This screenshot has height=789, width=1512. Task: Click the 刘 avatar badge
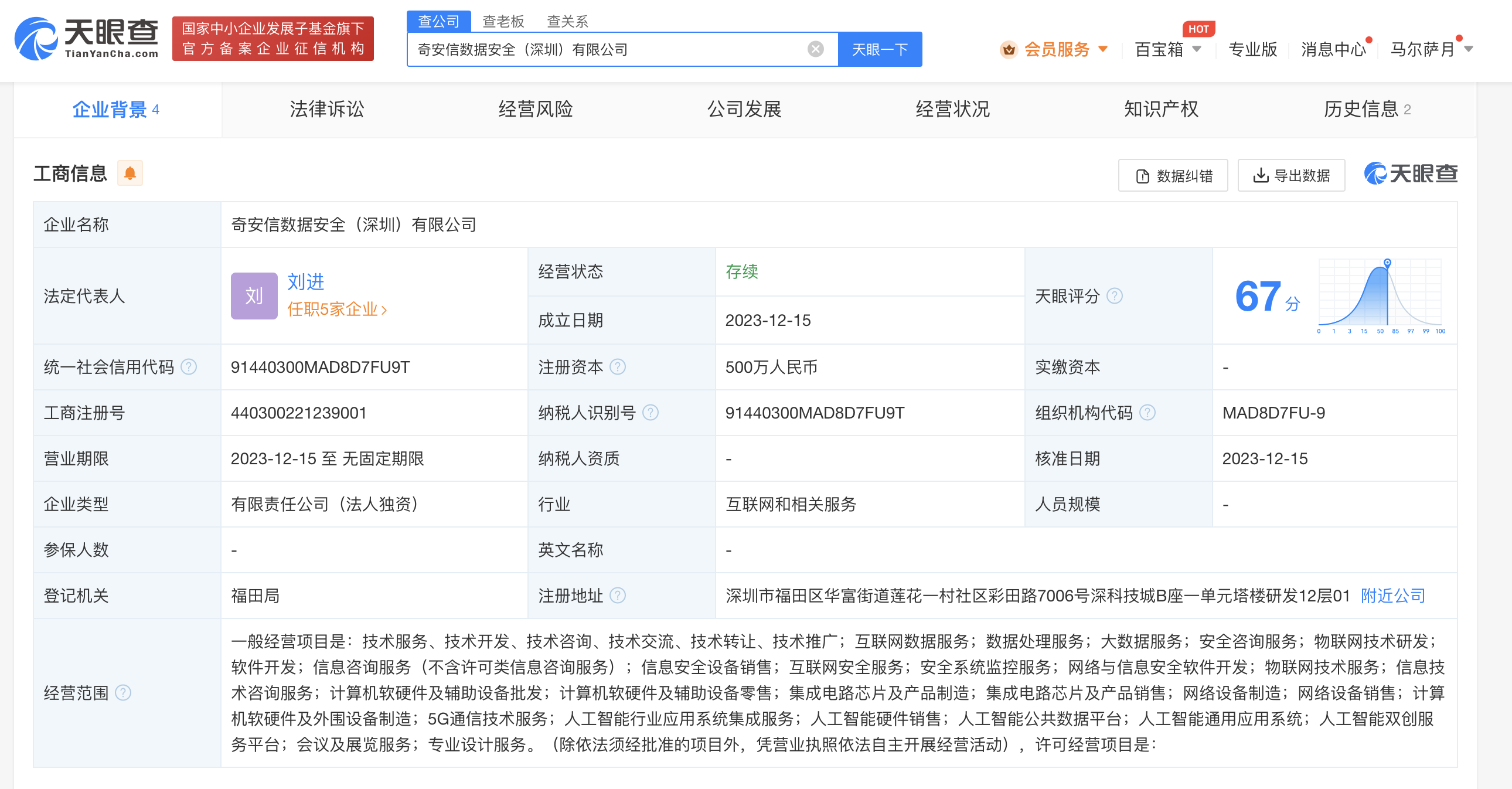[254, 296]
